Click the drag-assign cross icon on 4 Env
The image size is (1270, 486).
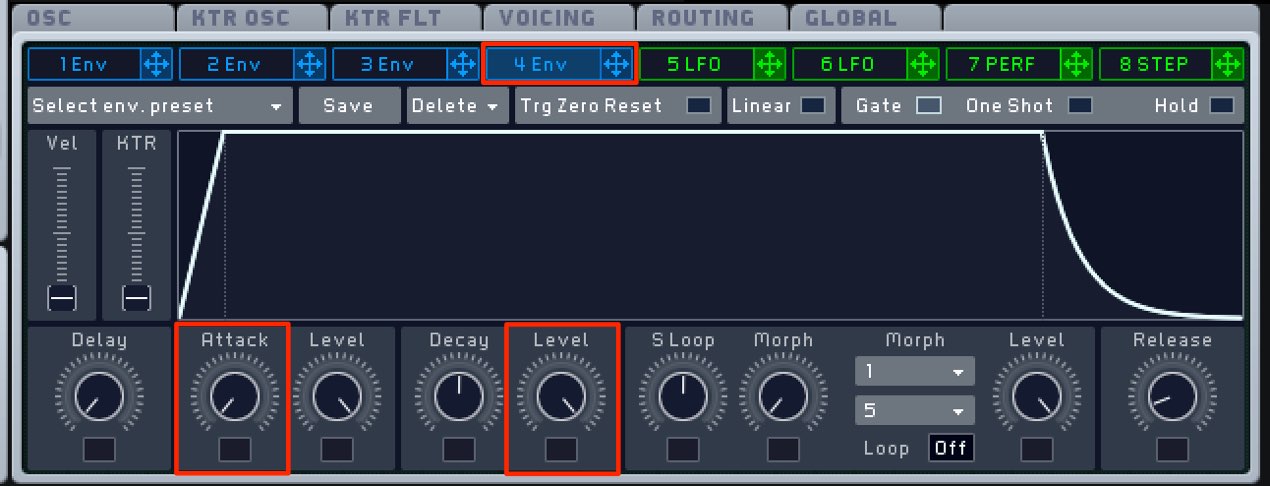tap(615, 65)
